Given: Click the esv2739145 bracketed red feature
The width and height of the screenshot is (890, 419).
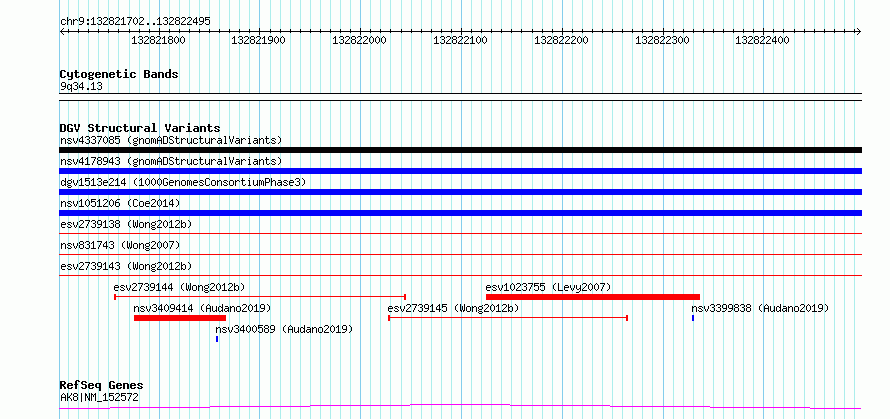Looking at the screenshot, I should pyautogui.click(x=507, y=318).
